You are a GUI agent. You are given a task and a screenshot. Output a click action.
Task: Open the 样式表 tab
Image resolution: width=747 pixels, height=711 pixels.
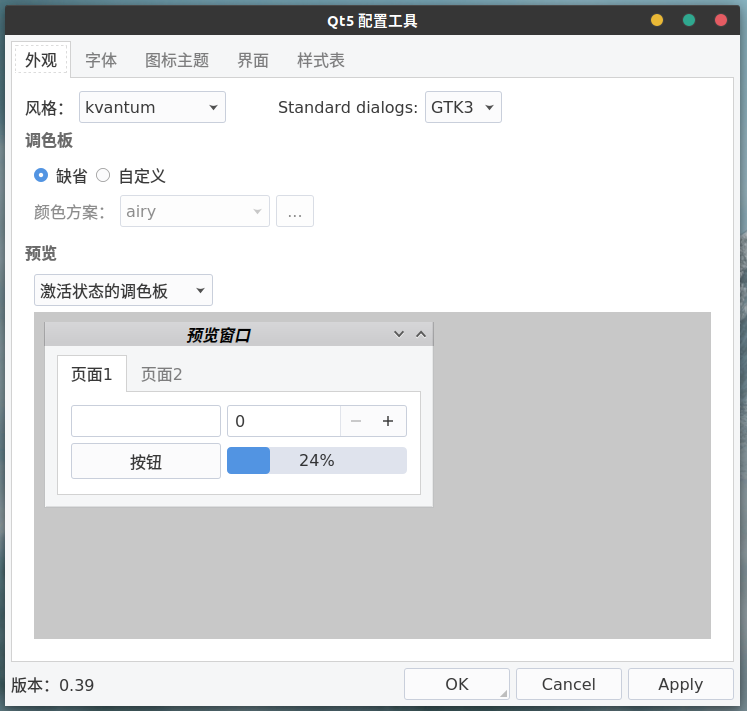[321, 60]
